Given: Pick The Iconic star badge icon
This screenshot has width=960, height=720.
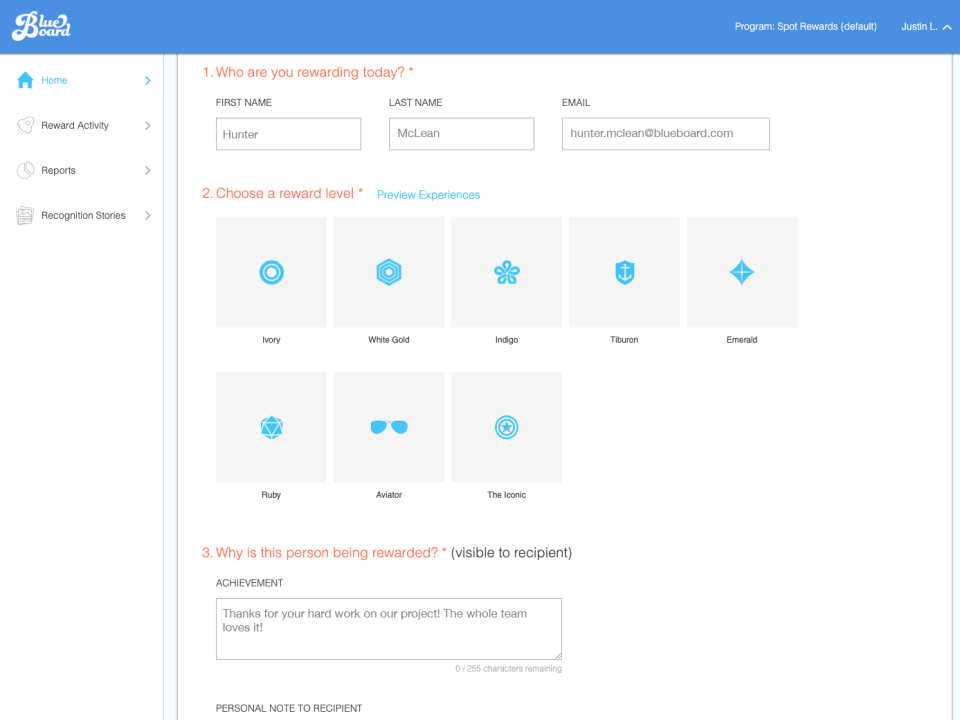Looking at the screenshot, I should 506,427.
